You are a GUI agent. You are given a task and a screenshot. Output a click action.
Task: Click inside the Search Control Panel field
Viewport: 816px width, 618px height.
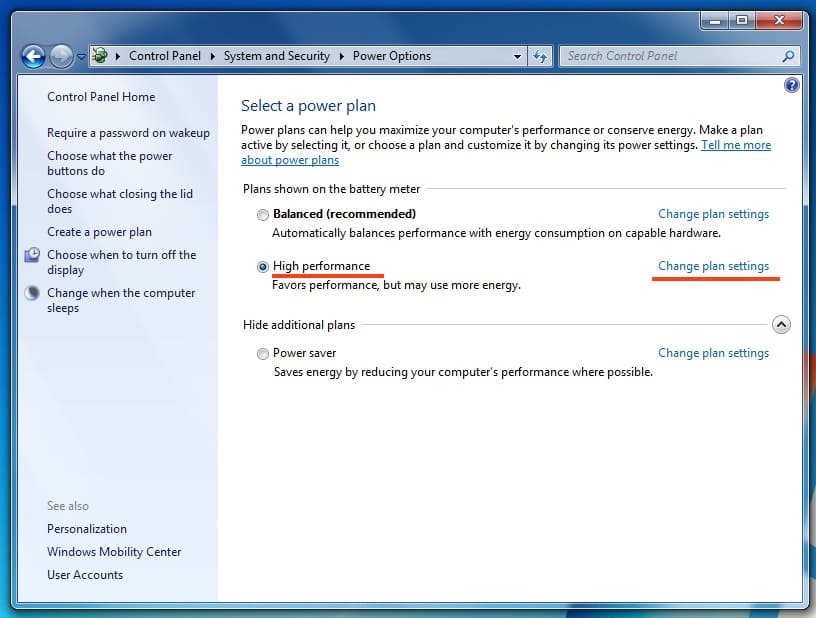pyautogui.click(x=670, y=57)
